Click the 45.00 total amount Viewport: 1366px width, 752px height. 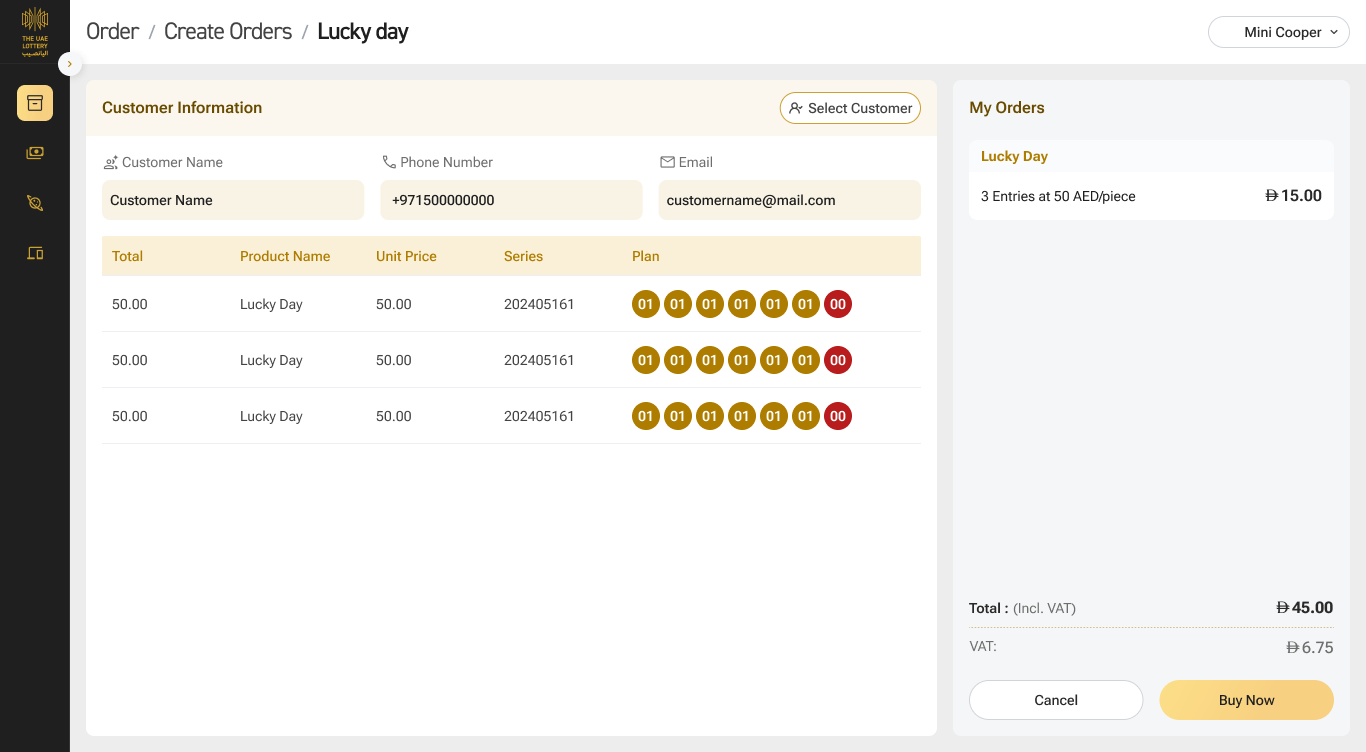point(1305,608)
